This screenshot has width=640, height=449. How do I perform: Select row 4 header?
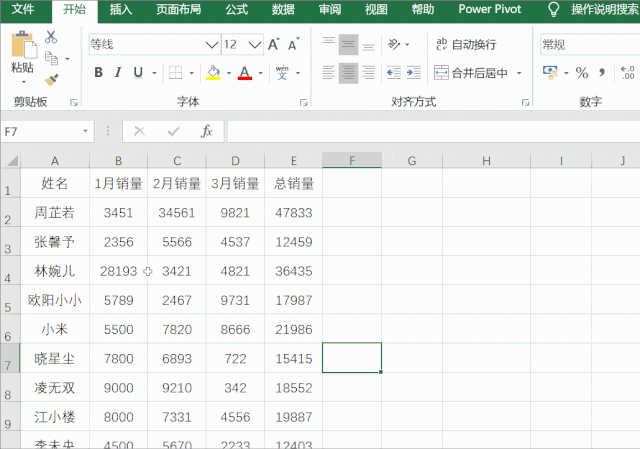tap(10, 271)
